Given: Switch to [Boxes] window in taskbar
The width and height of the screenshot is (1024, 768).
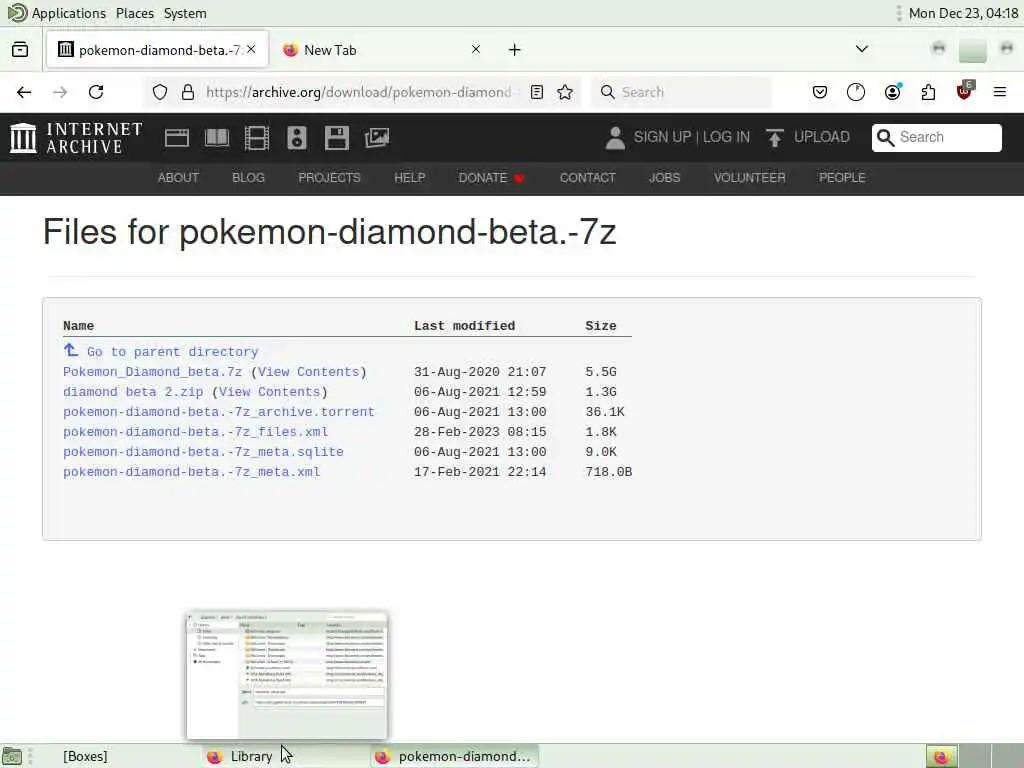Looking at the screenshot, I should coord(86,756).
